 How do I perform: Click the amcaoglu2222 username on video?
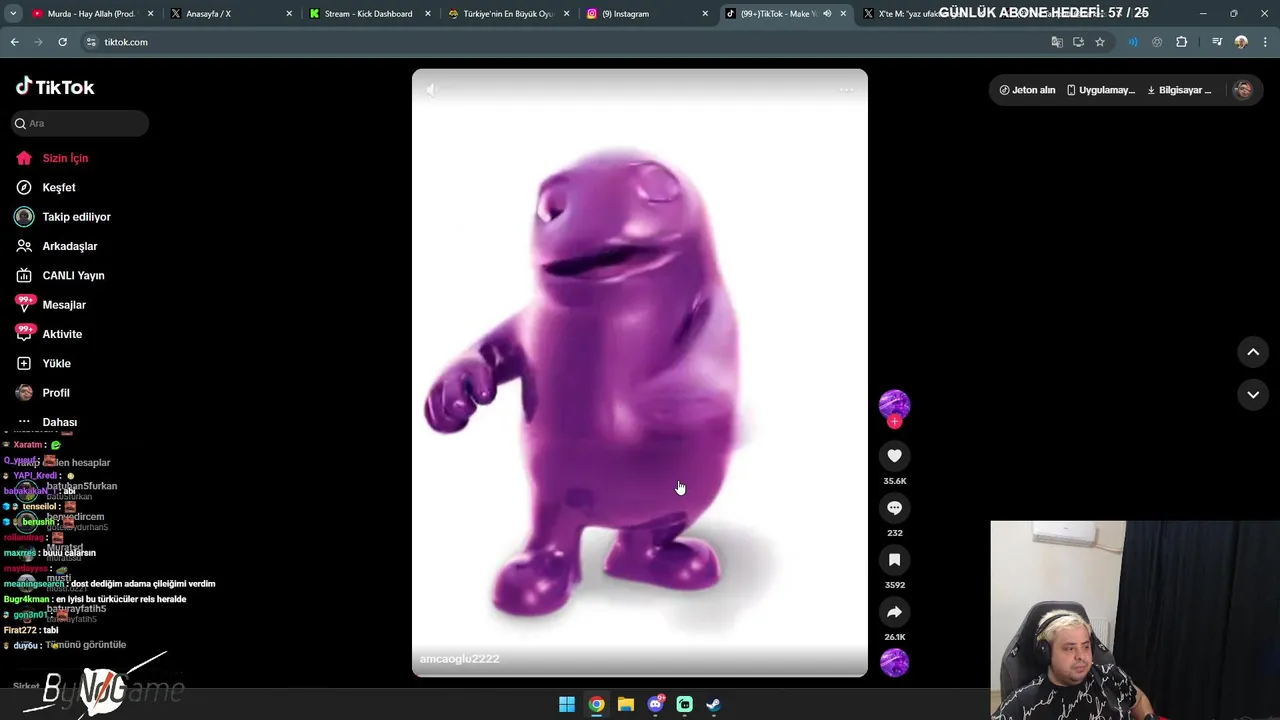(459, 659)
